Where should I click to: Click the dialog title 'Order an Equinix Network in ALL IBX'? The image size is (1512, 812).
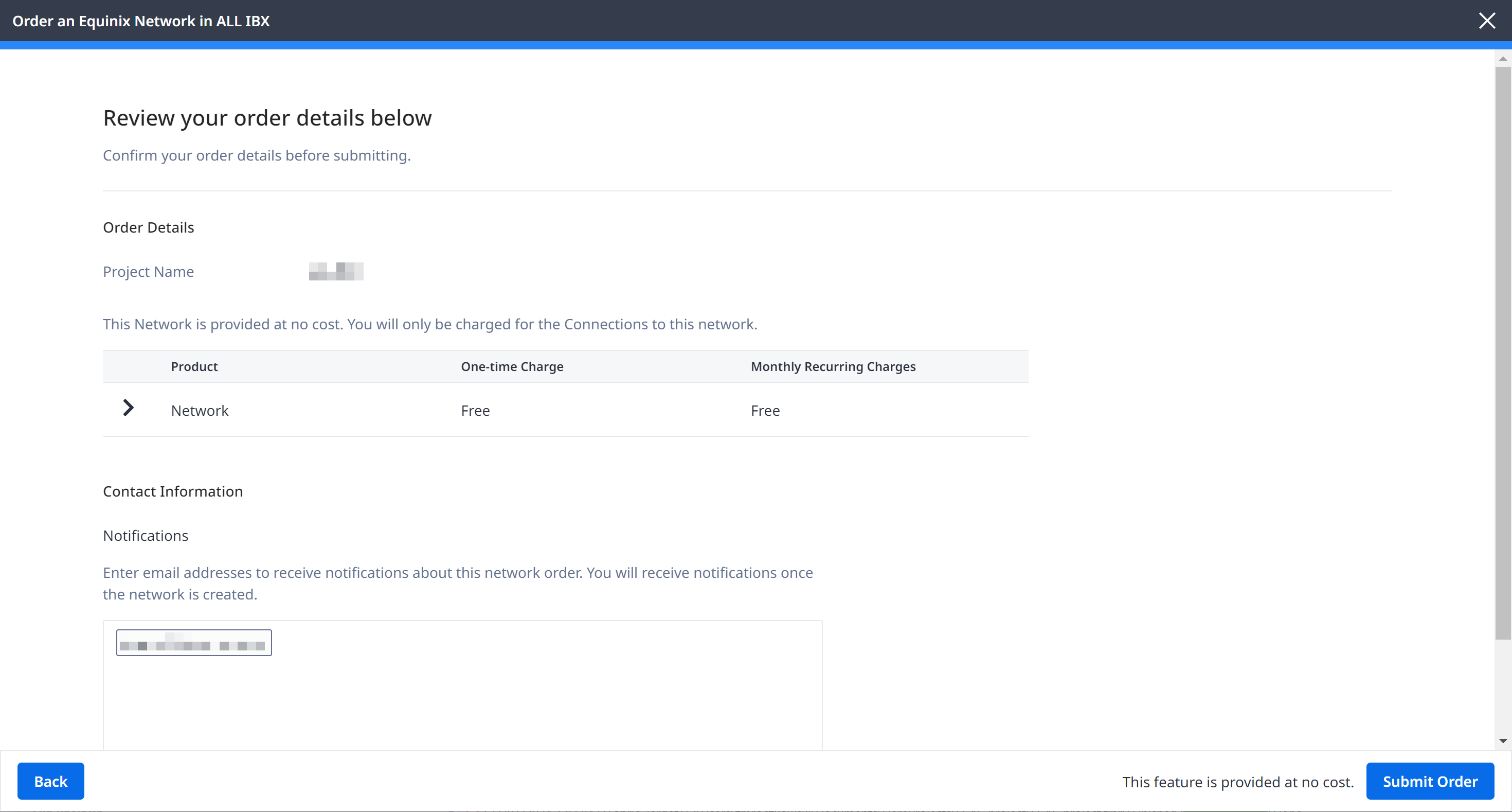[141, 21]
